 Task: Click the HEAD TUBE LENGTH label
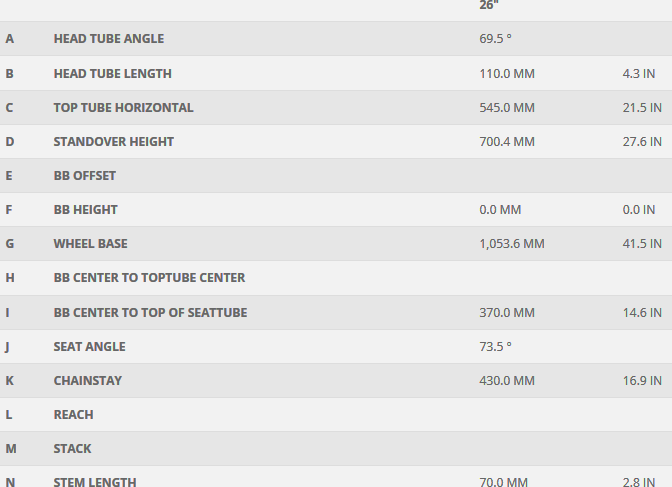112,73
